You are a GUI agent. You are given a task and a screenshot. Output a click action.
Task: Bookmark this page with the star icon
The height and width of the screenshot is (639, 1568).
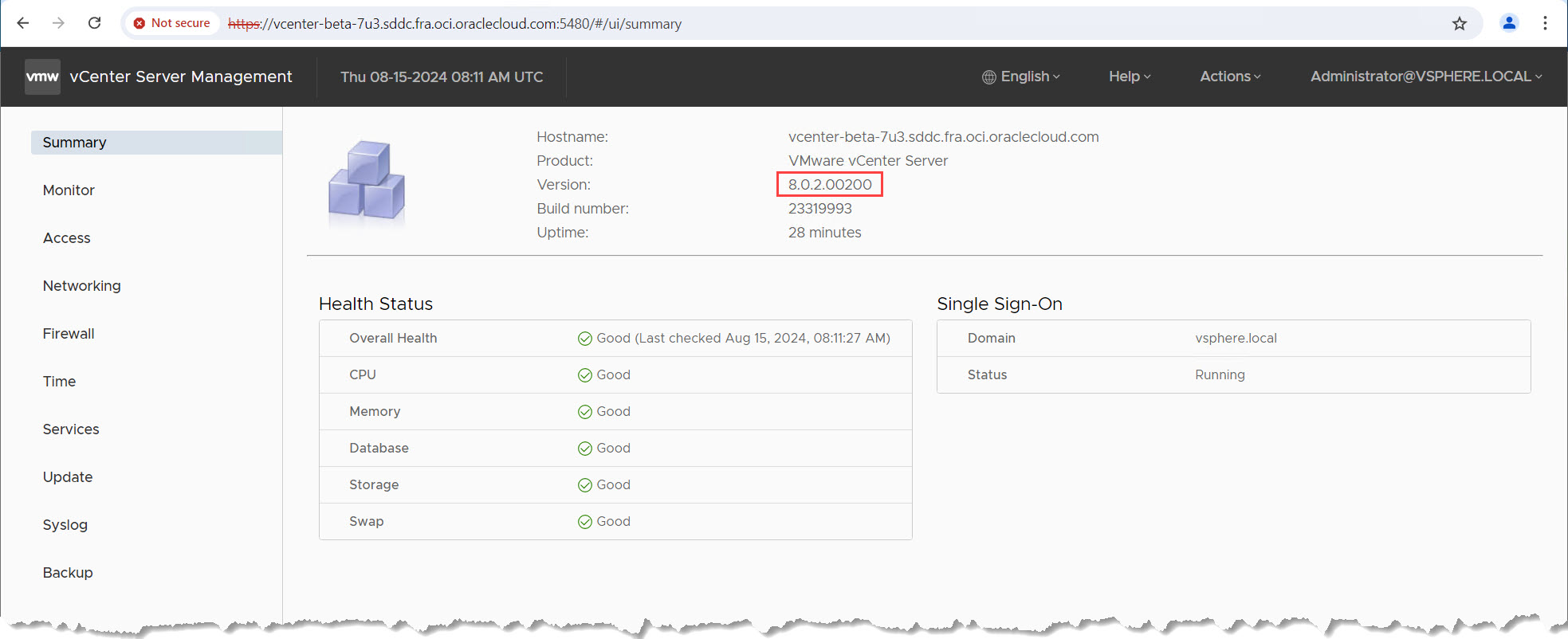click(1460, 23)
